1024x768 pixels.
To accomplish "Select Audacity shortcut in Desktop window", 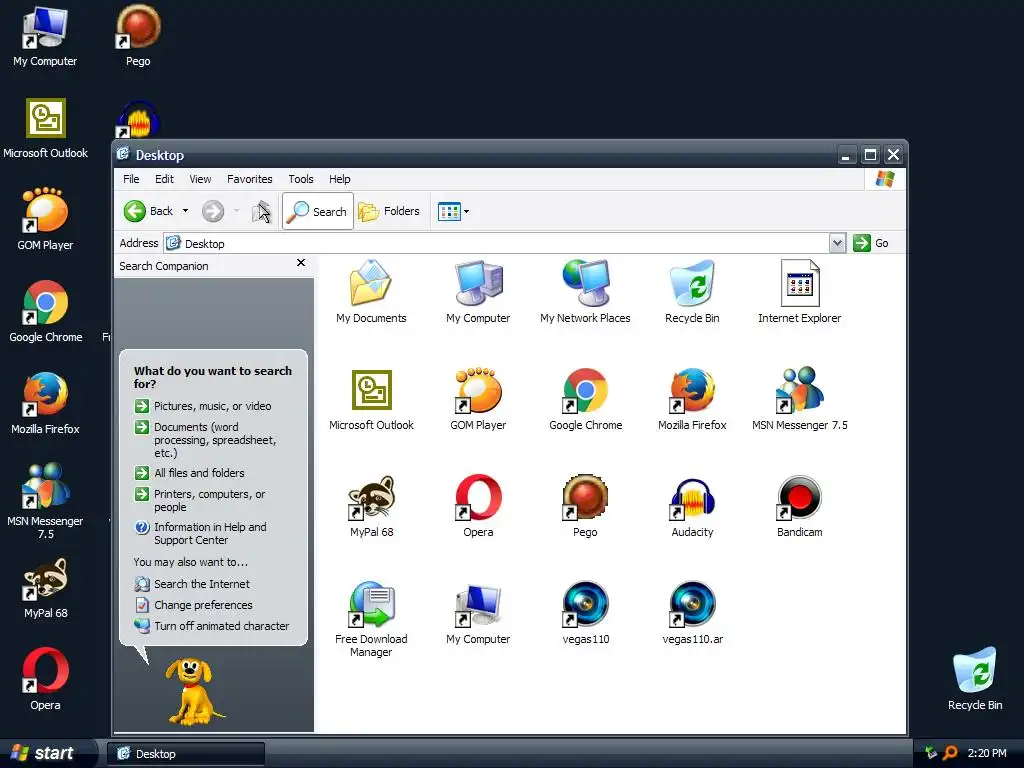I will [692, 499].
